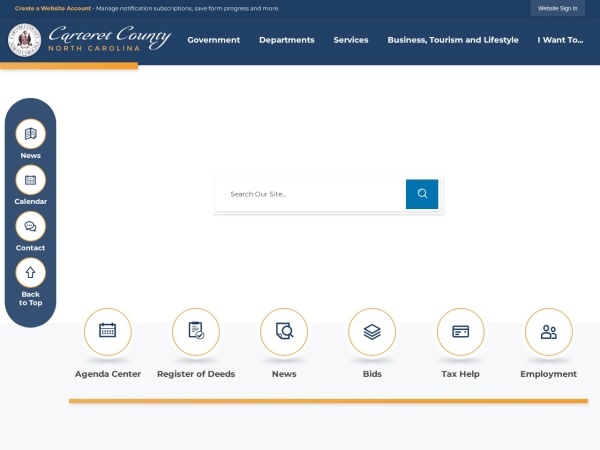This screenshot has height=450, width=600.
Task: Open the Contact chat bubble icon
Action: (31, 227)
